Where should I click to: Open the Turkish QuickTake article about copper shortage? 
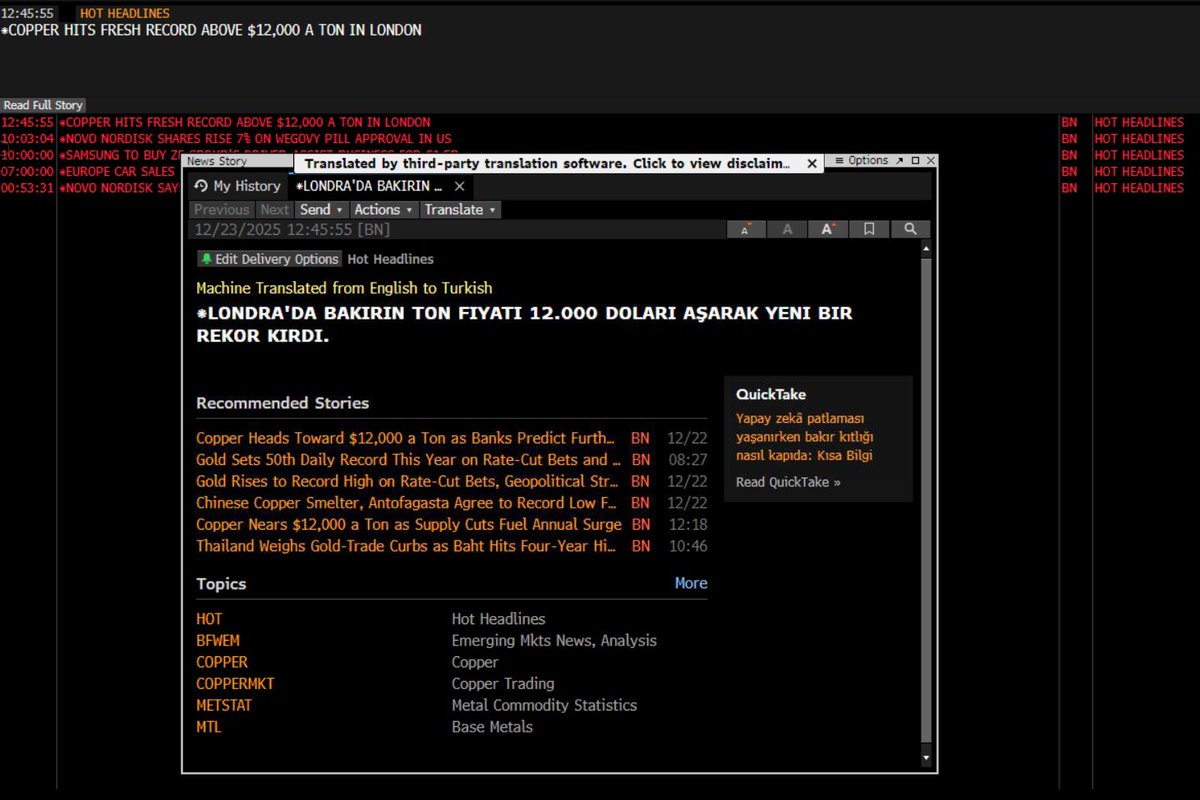[805, 437]
